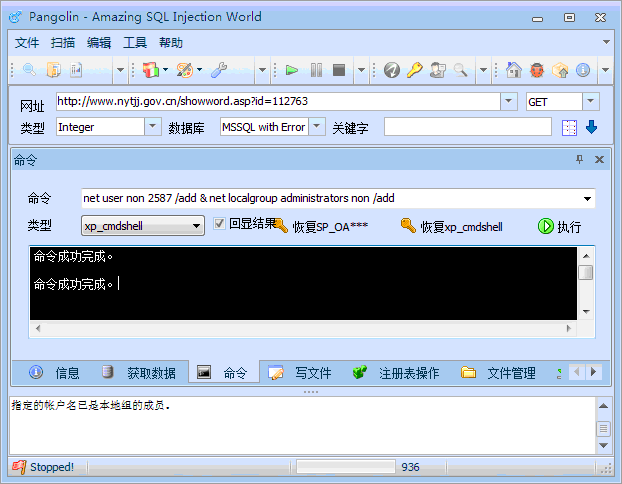The image size is (622, 484).
Task: Click the user card toolbar icon
Action: coord(438,70)
